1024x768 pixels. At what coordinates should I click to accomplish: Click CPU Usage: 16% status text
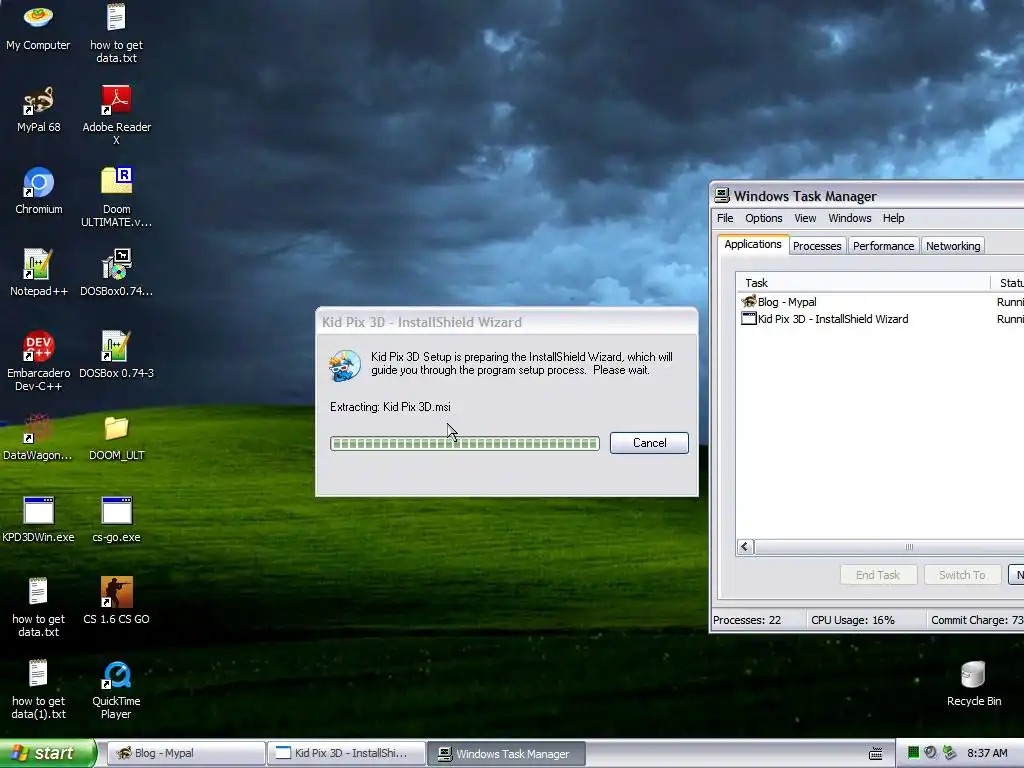coord(852,620)
